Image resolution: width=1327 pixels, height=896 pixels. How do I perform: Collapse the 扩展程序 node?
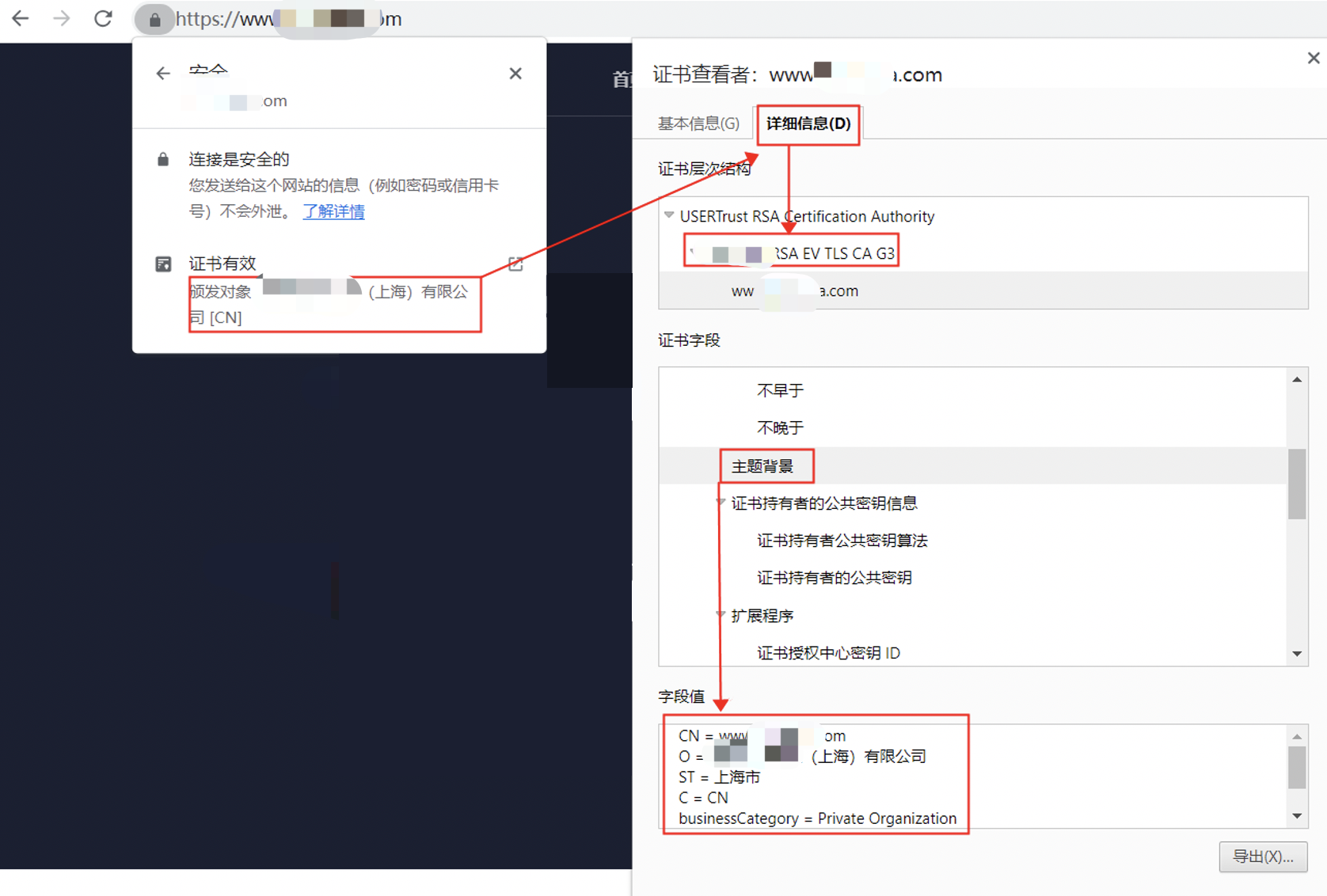721,614
